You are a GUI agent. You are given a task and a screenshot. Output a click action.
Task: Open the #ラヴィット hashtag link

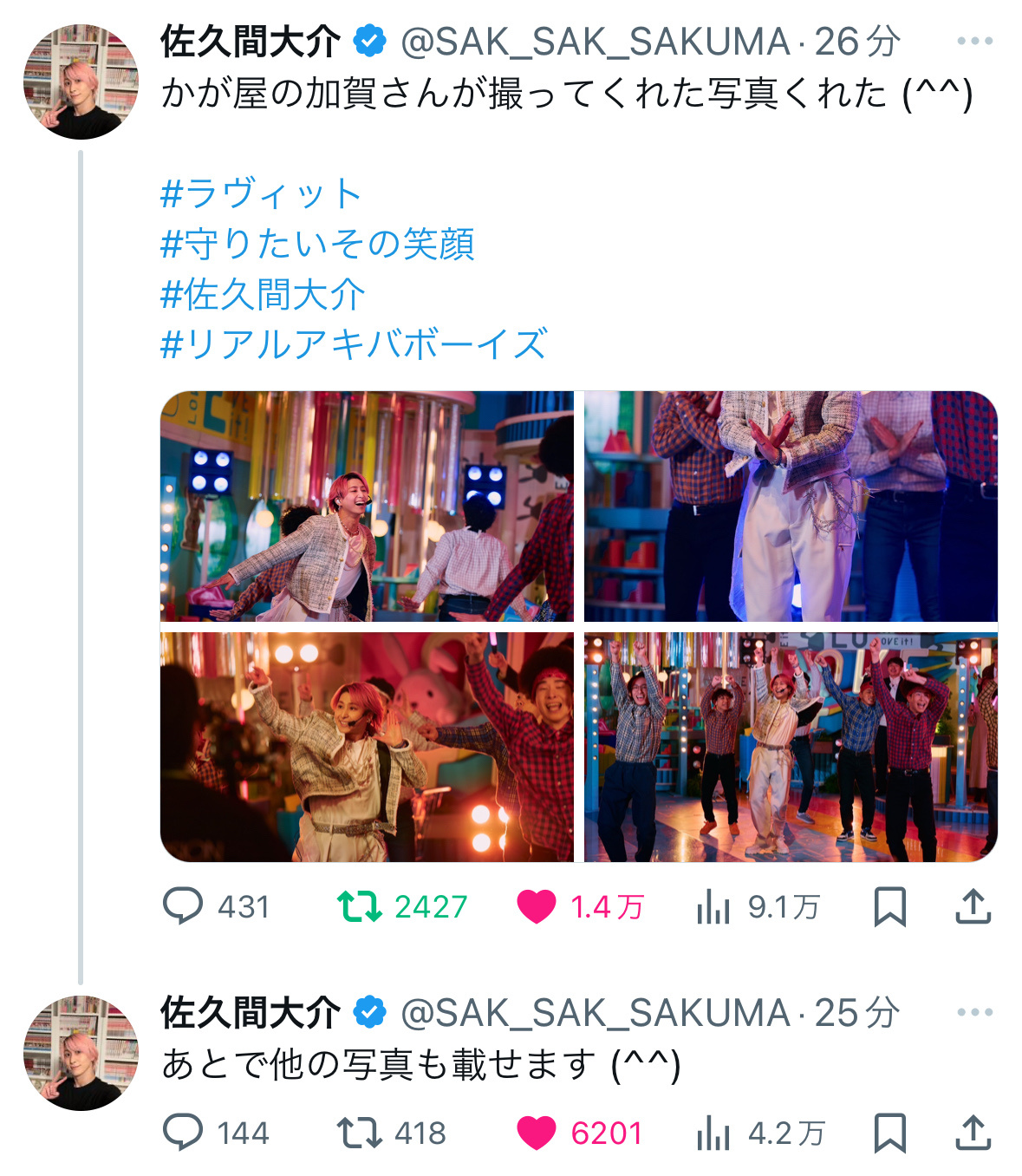261,193
